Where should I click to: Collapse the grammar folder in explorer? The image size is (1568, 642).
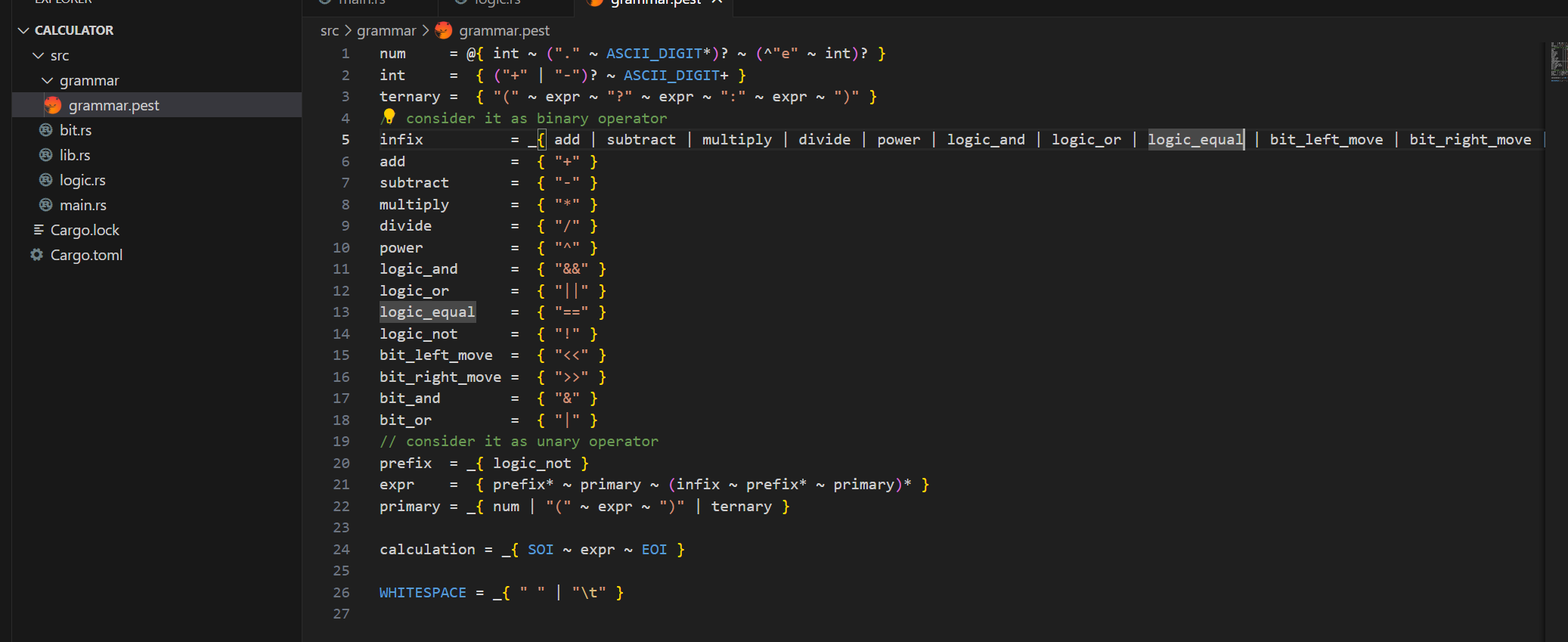(x=47, y=80)
